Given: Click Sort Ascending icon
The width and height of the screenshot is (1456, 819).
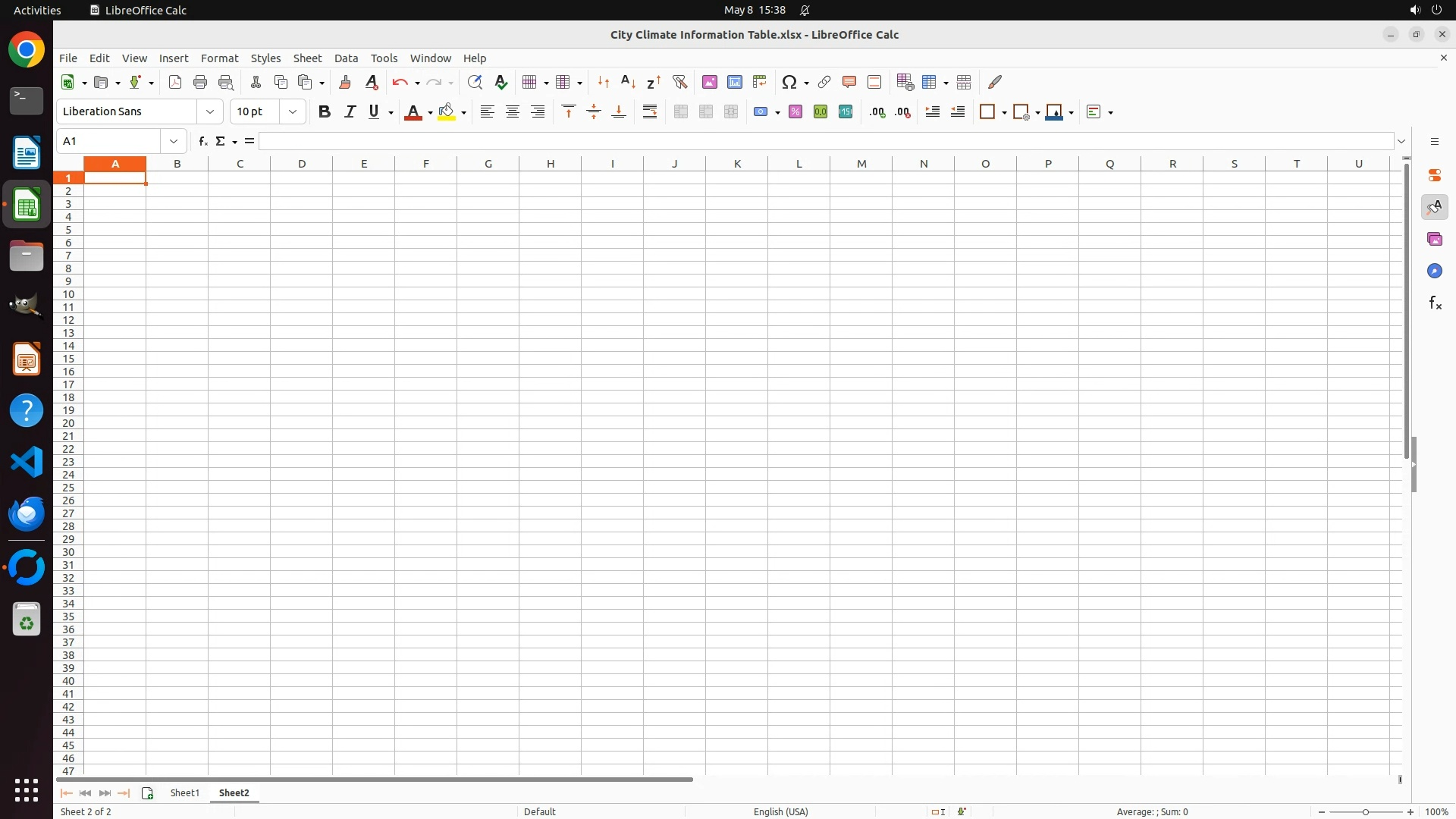Looking at the screenshot, I should (628, 82).
